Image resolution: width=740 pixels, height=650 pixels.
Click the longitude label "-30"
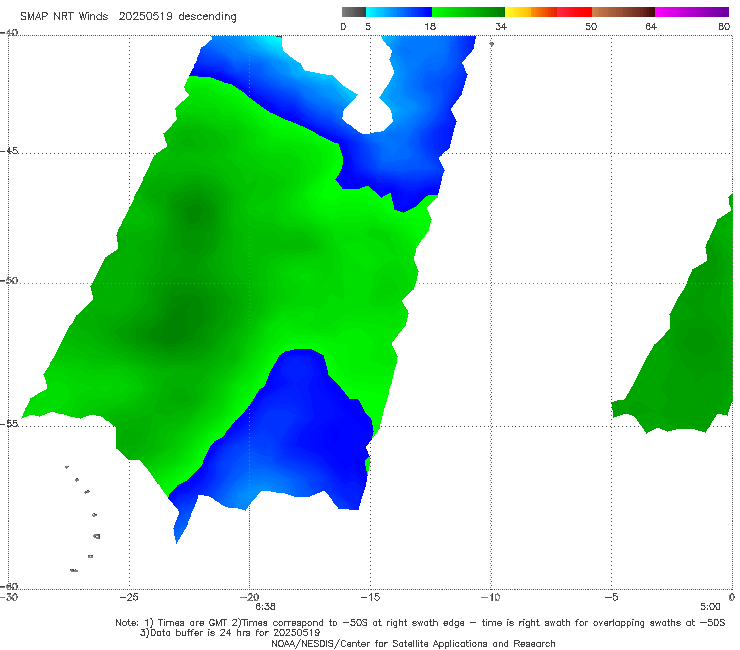coord(9,597)
